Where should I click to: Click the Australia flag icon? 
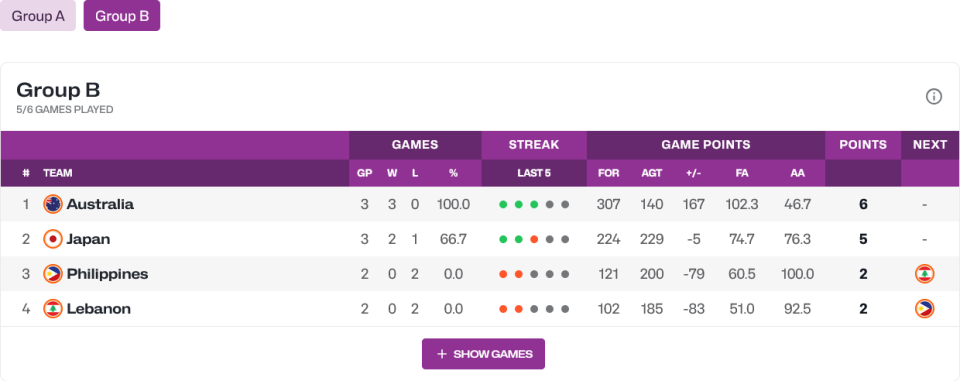53,204
